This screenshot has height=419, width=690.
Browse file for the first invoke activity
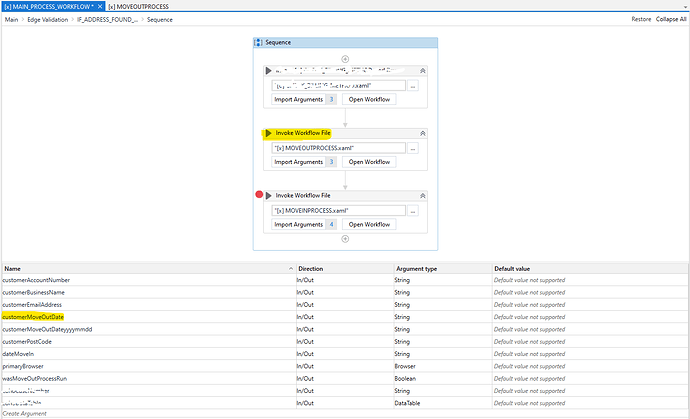click(413, 85)
